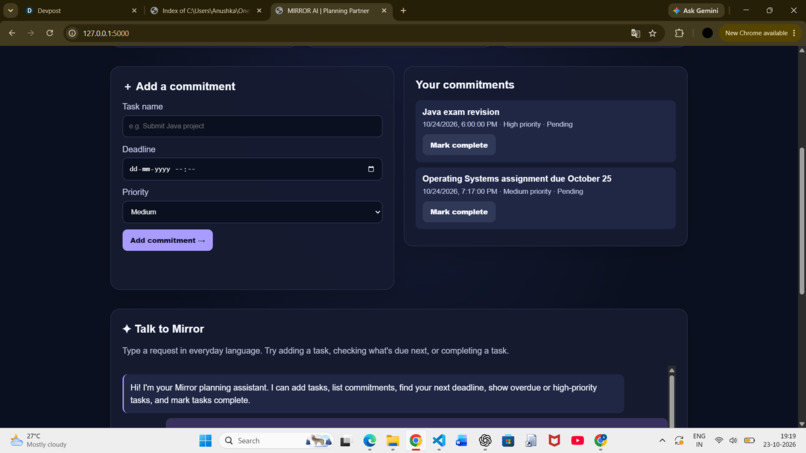Click the Operating Systems assignment due October 25 title
806x453 pixels.
coord(517,178)
